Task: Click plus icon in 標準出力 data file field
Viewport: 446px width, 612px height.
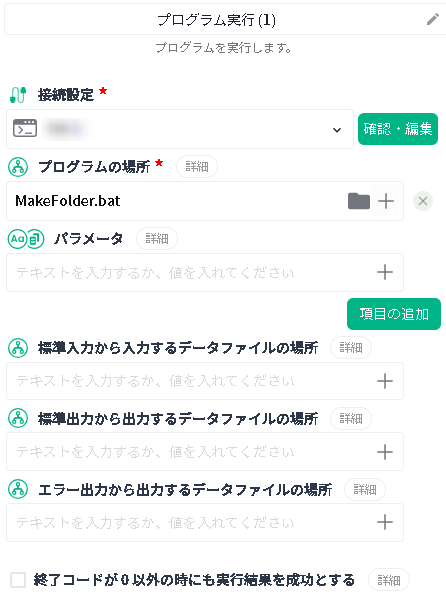Action: point(385,452)
